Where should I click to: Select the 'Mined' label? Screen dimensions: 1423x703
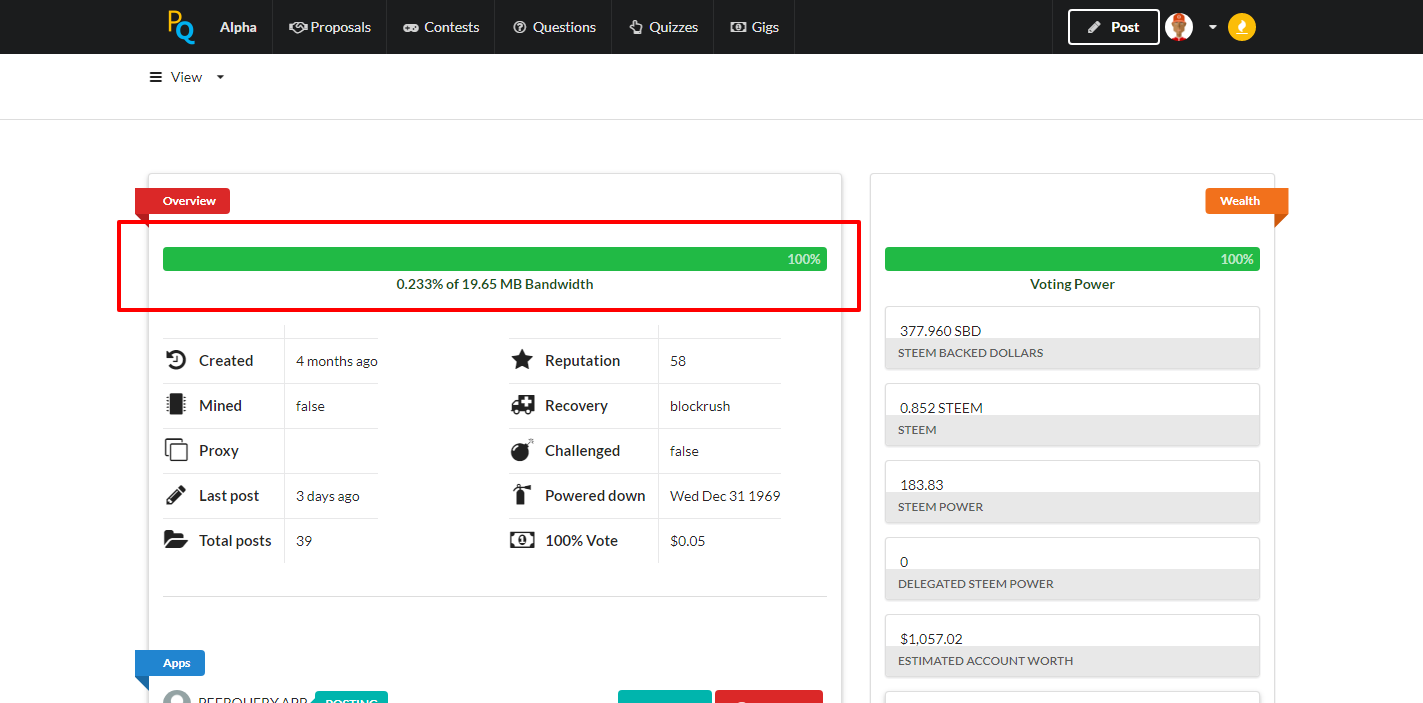pos(220,406)
